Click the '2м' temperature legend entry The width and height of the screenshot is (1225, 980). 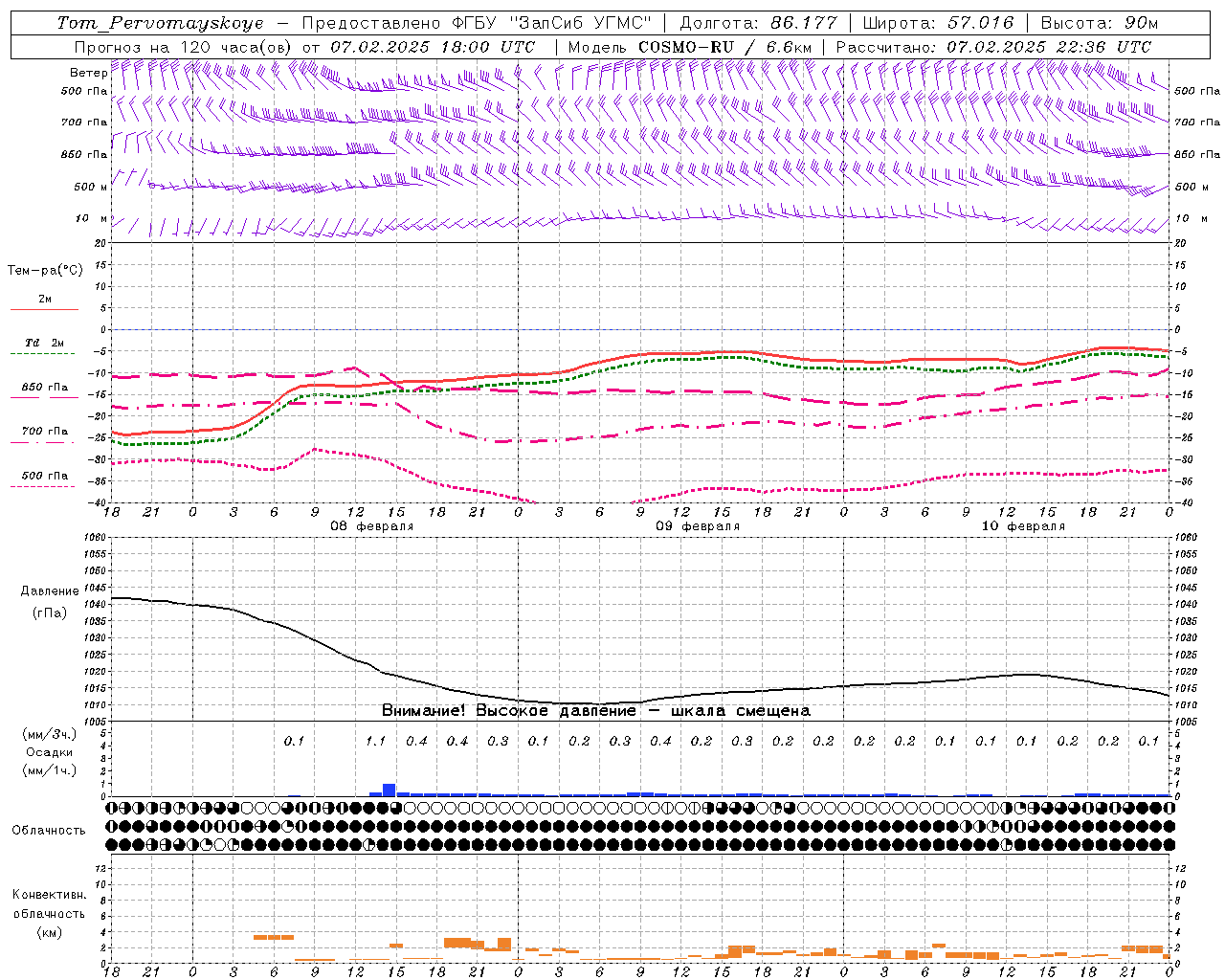point(45,300)
